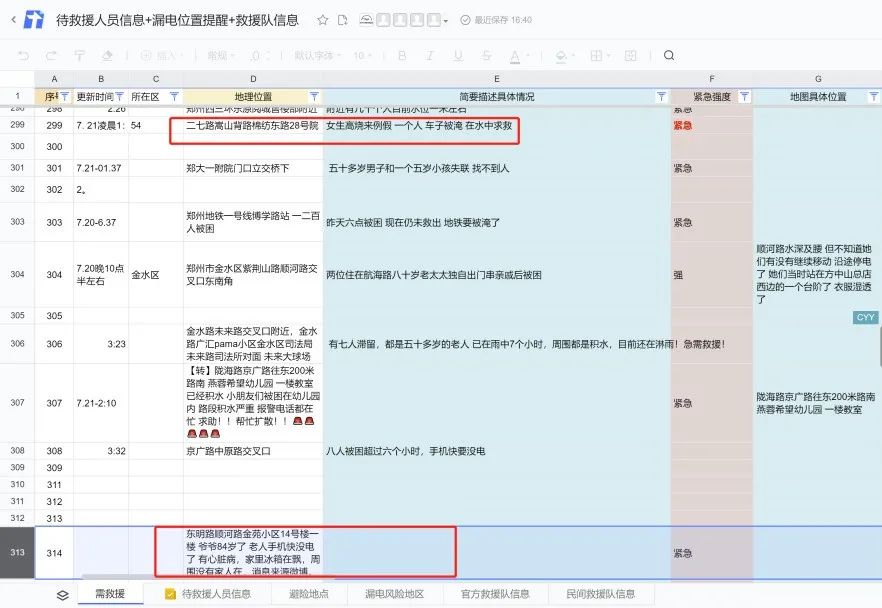This screenshot has height=608, width=882.
Task: Open the sheet list layers icon
Action: tap(62, 595)
